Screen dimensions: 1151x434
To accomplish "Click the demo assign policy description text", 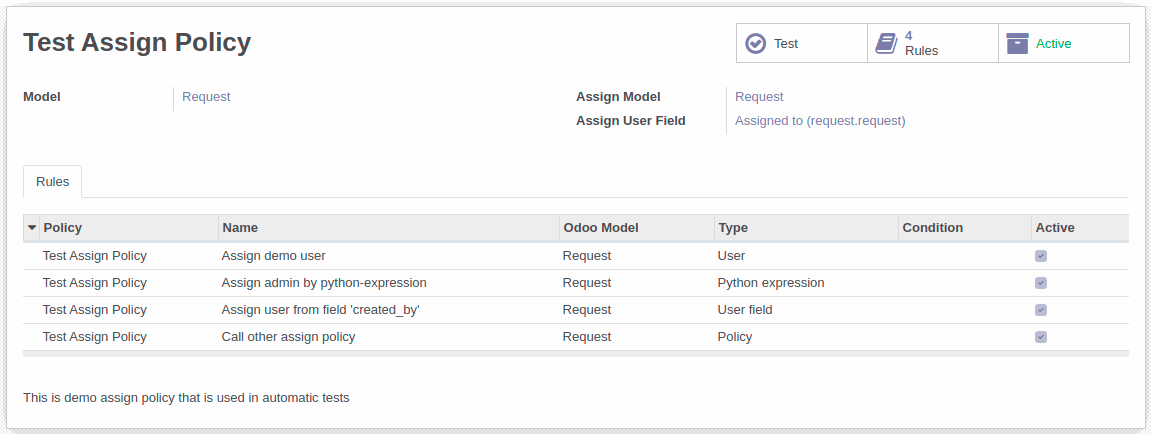I will coord(186,398).
